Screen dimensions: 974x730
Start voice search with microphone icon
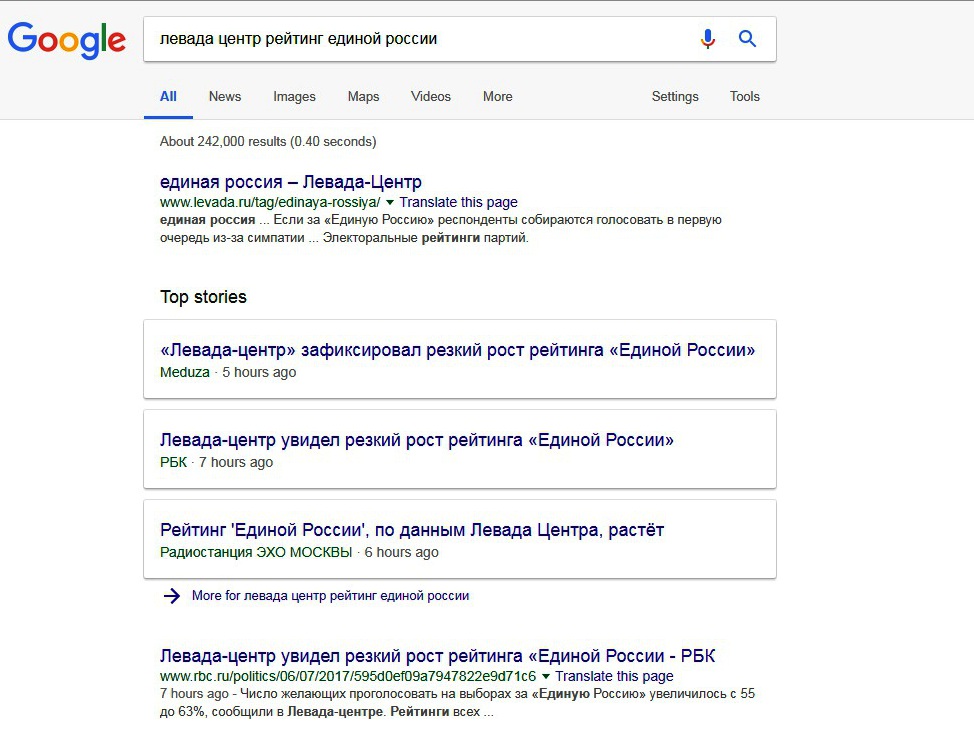click(708, 39)
